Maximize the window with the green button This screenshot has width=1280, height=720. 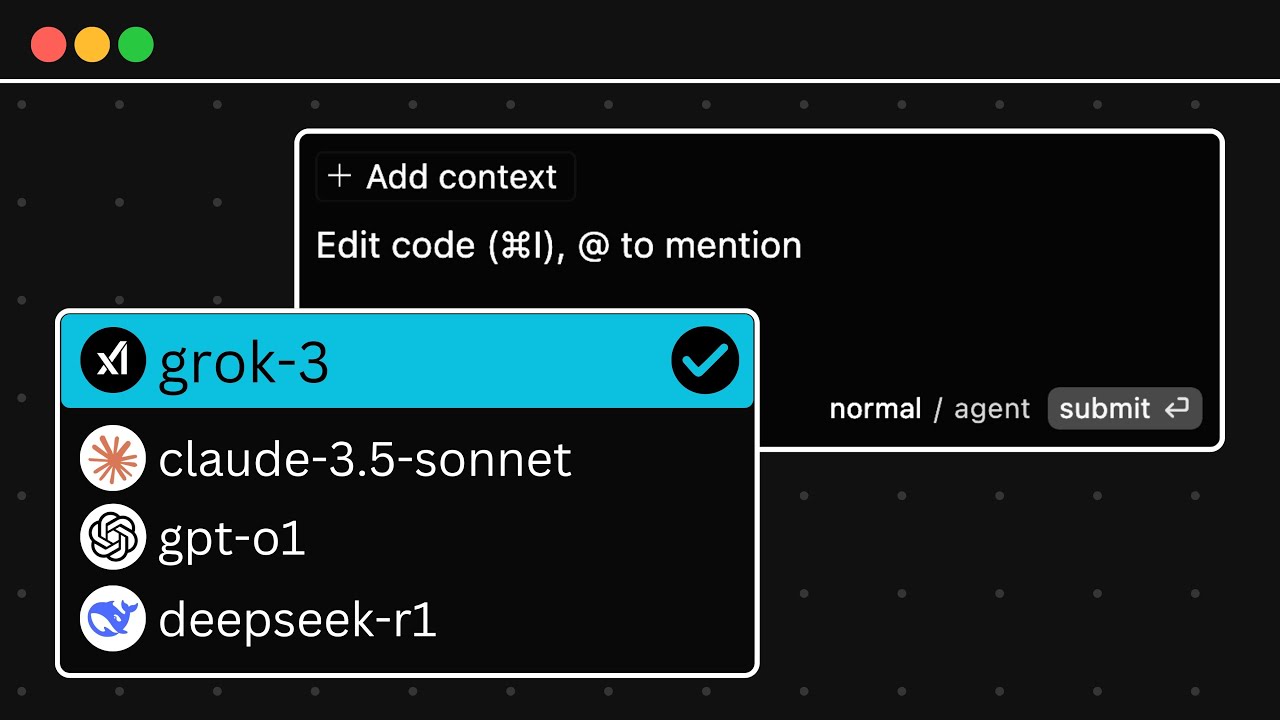(136, 45)
